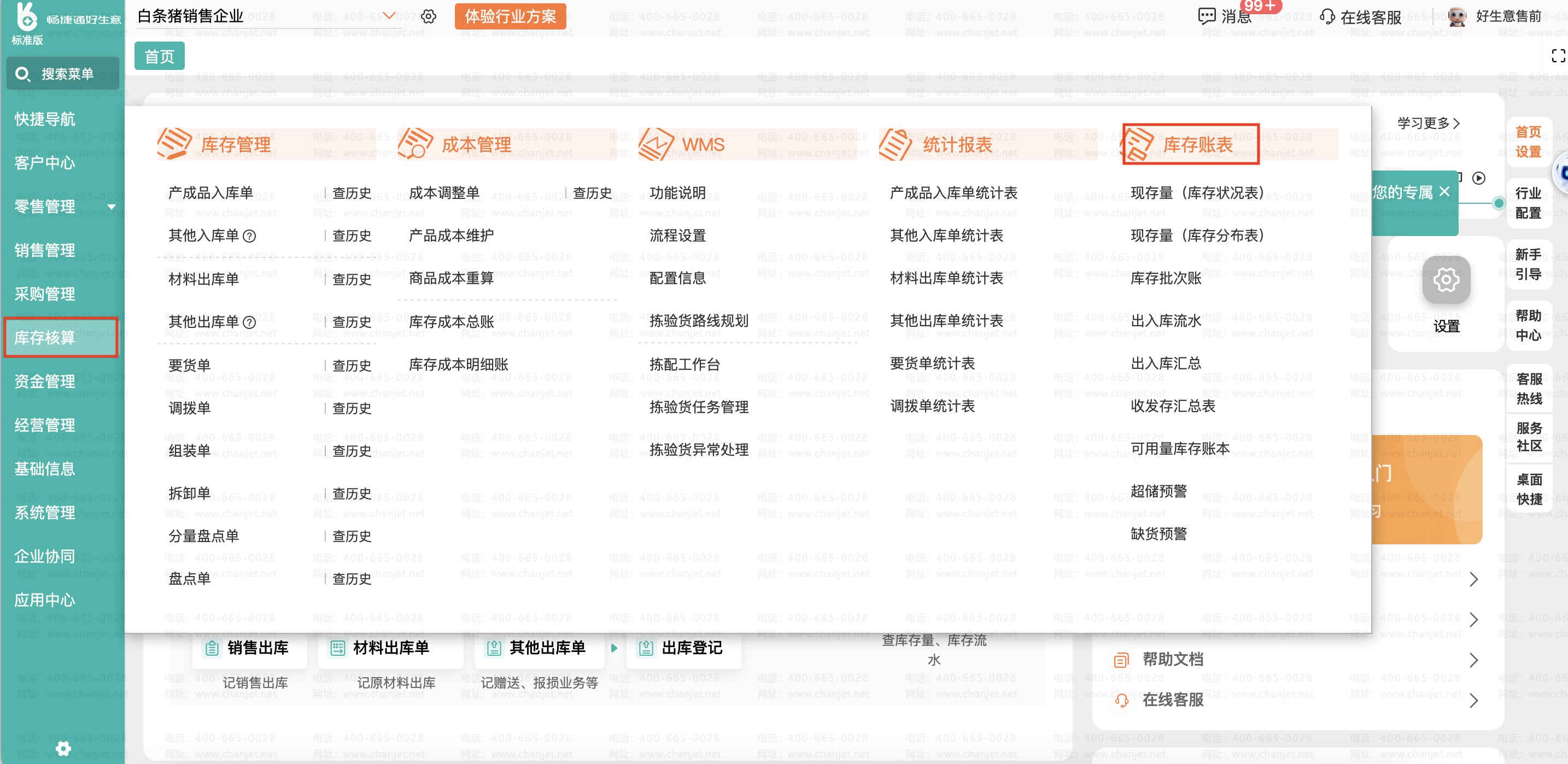The width and height of the screenshot is (1568, 764).
Task: Open 拣验货路线规划
Action: (699, 321)
